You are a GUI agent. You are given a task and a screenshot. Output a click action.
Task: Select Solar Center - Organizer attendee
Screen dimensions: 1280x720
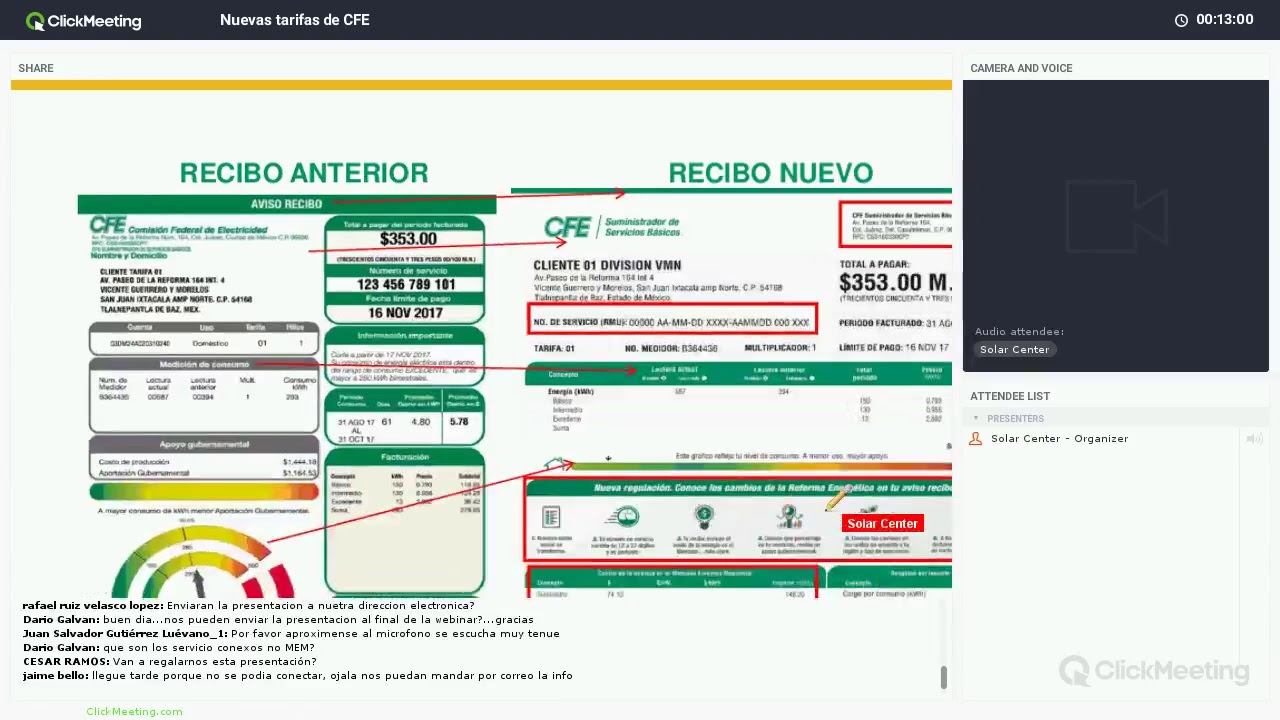click(x=1059, y=439)
